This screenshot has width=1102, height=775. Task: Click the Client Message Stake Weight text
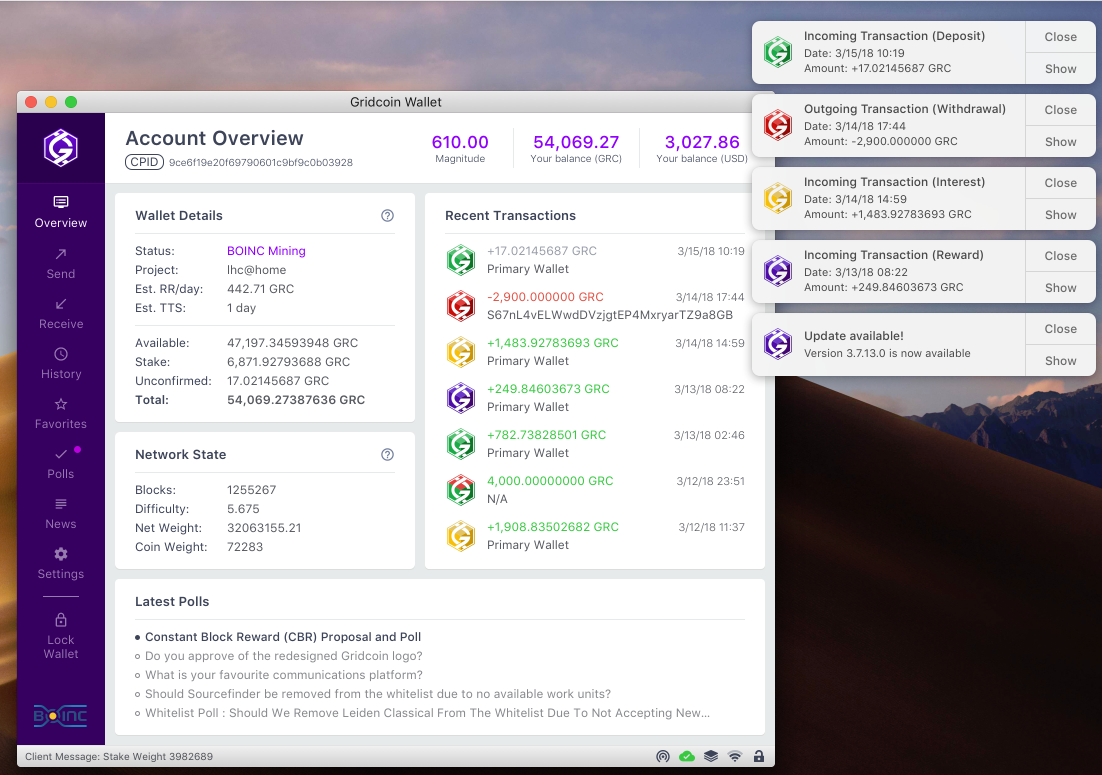119,757
